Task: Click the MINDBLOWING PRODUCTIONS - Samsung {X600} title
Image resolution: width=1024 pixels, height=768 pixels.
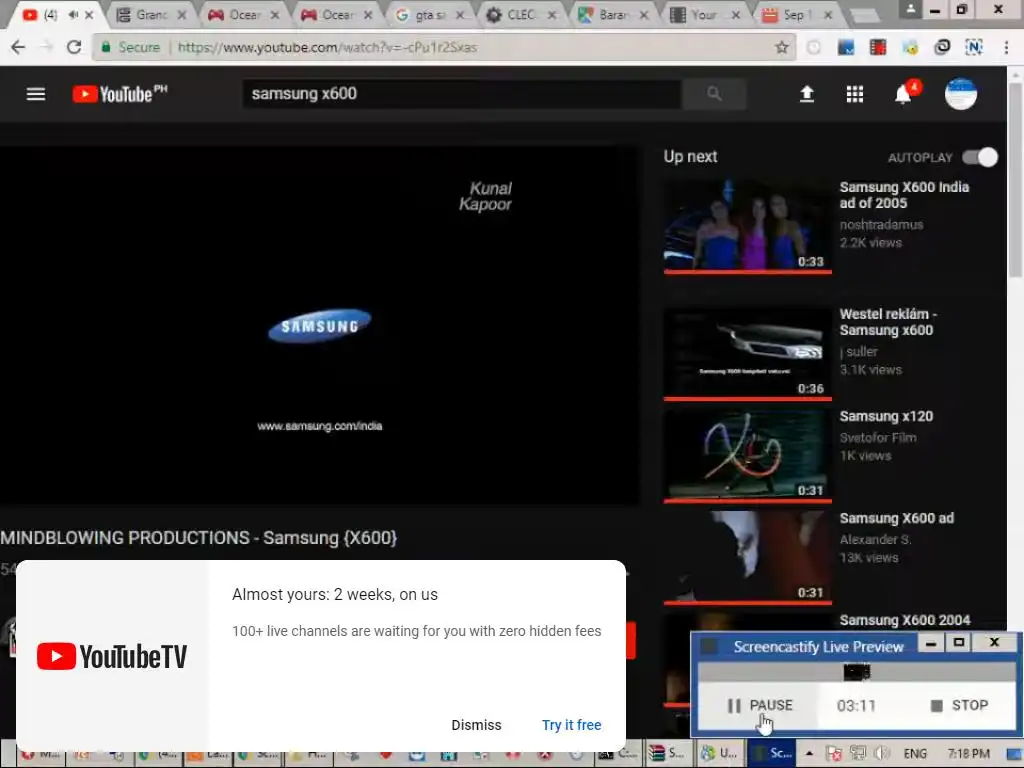Action: 199,538
